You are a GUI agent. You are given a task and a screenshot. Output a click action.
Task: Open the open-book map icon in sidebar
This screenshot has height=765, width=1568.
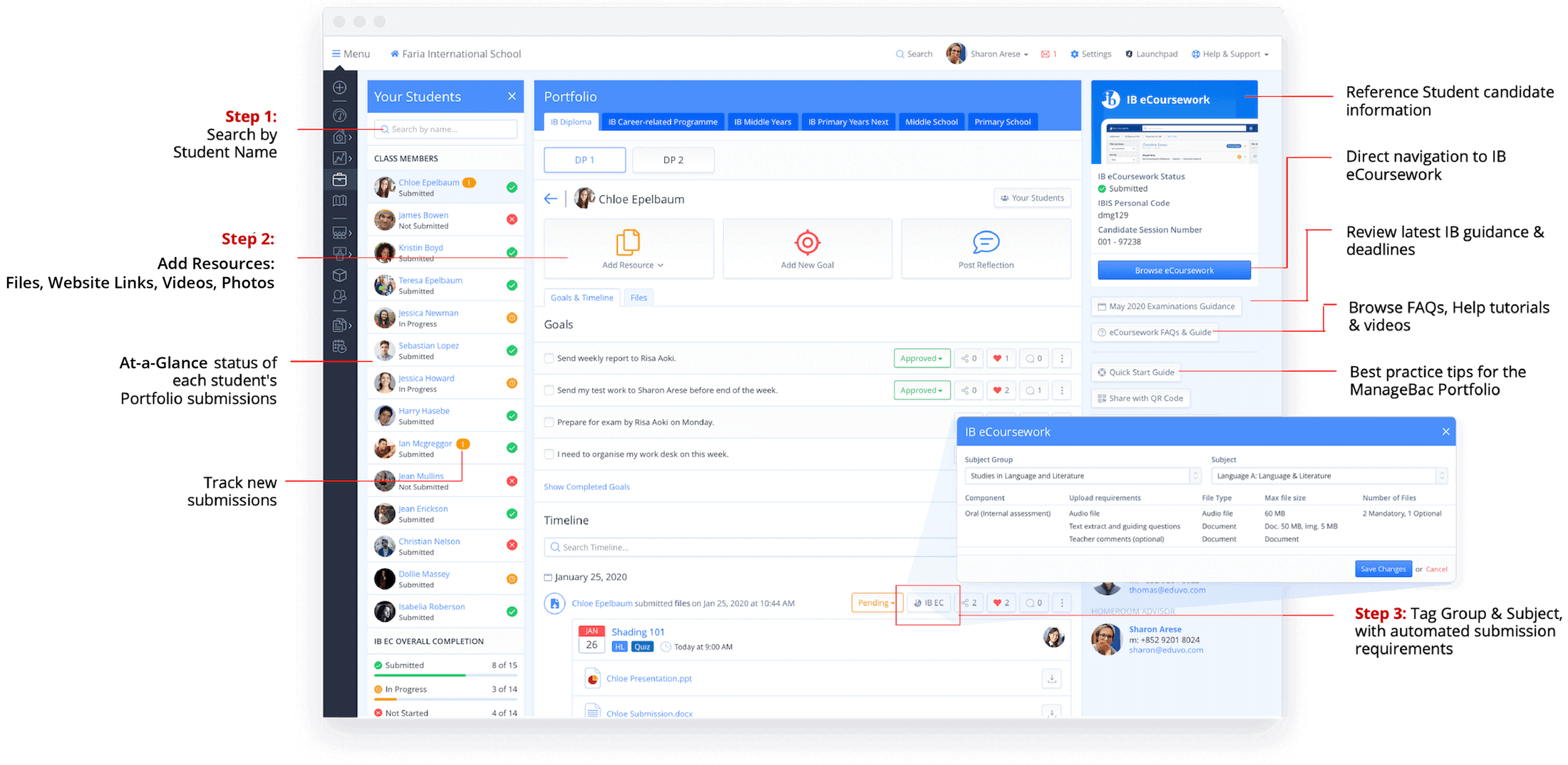[x=340, y=201]
